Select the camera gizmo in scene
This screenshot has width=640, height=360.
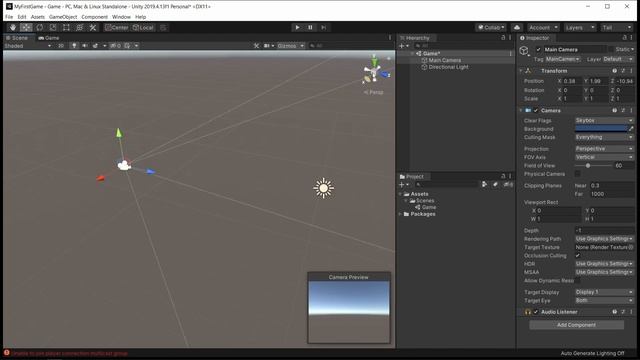124,165
